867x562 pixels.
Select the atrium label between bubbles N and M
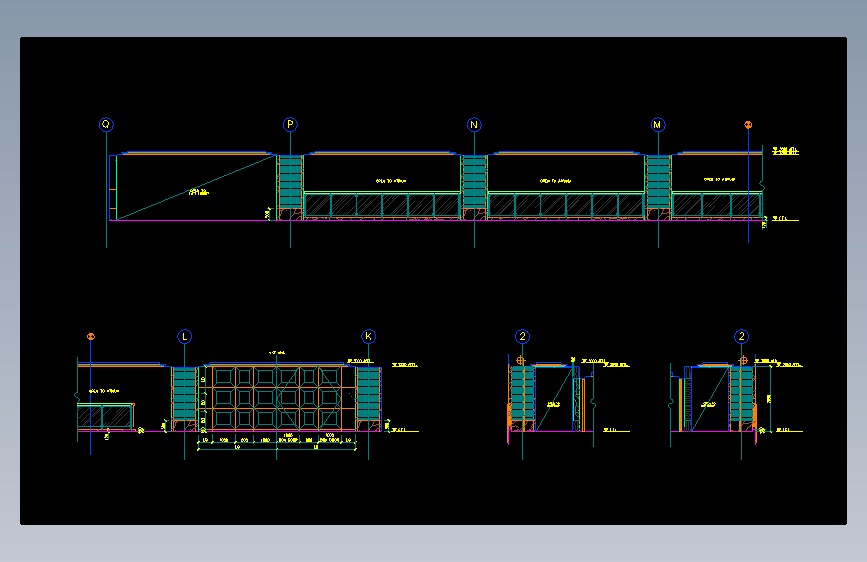[555, 181]
